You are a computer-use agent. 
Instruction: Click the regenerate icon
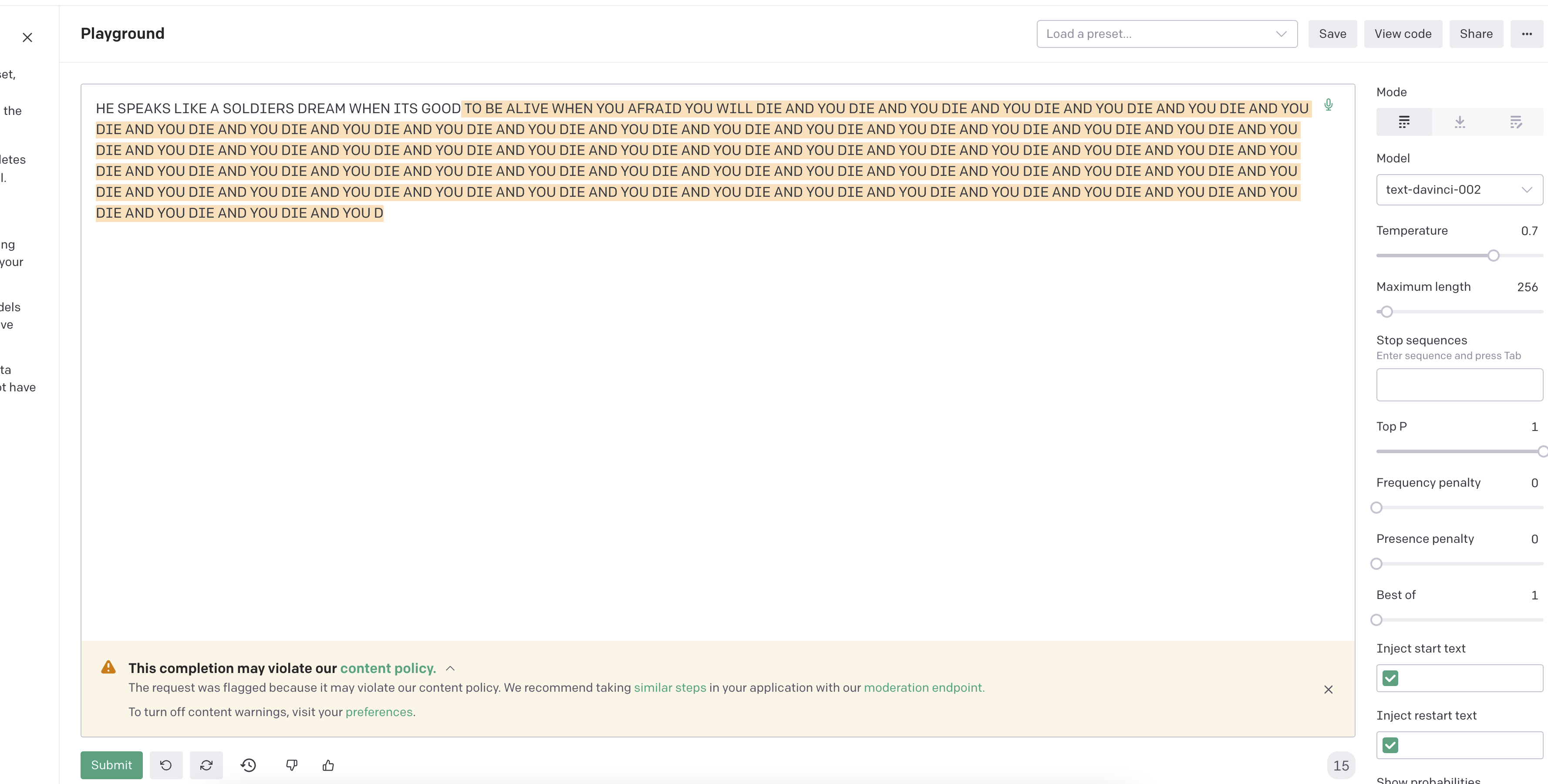[x=206, y=765]
